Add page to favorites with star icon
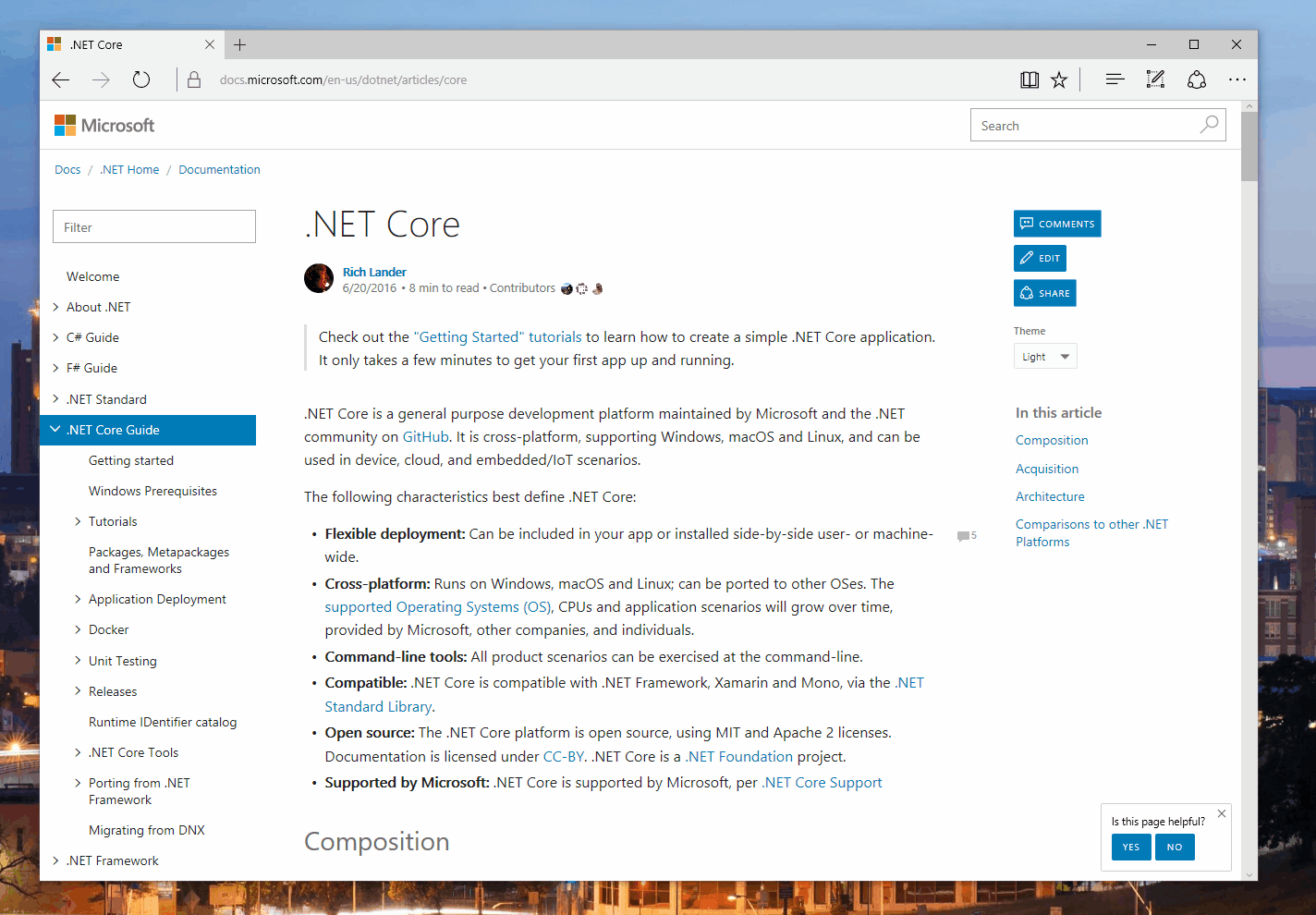The height and width of the screenshot is (915, 1316). (x=1059, y=80)
